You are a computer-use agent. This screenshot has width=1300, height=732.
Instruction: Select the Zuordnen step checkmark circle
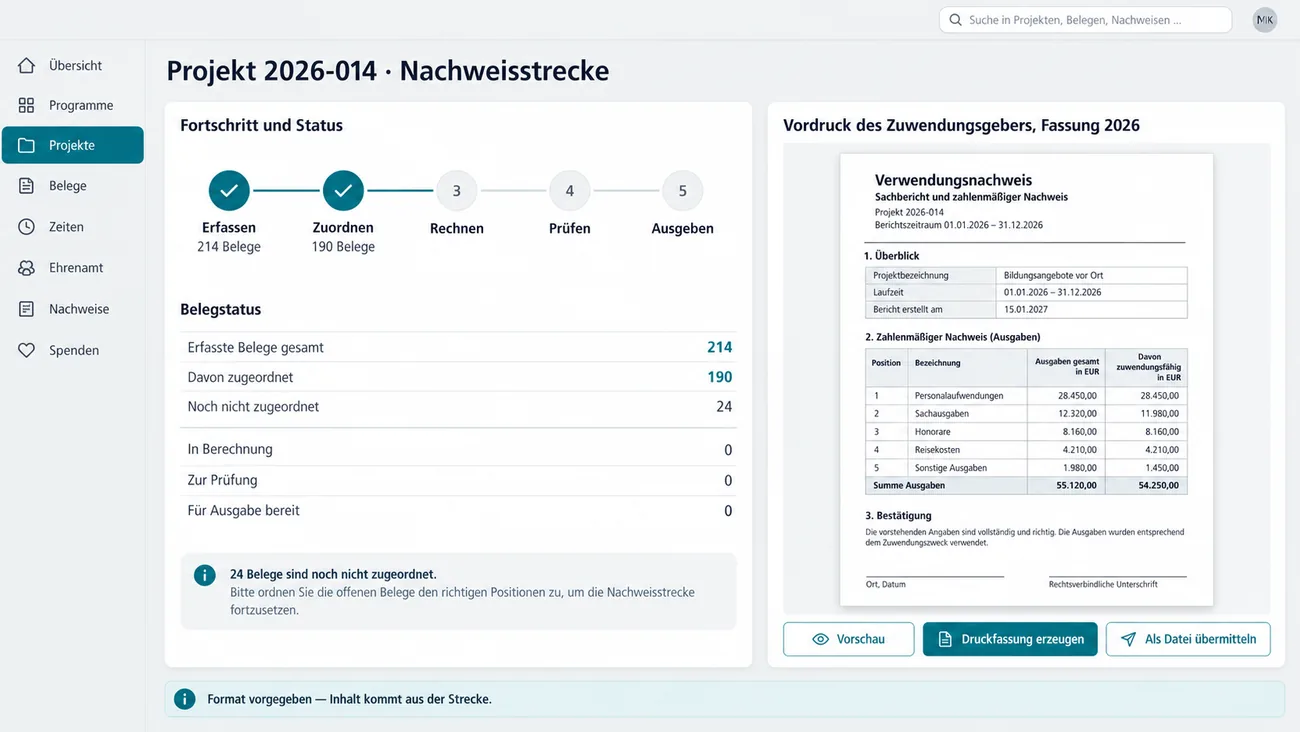(343, 190)
